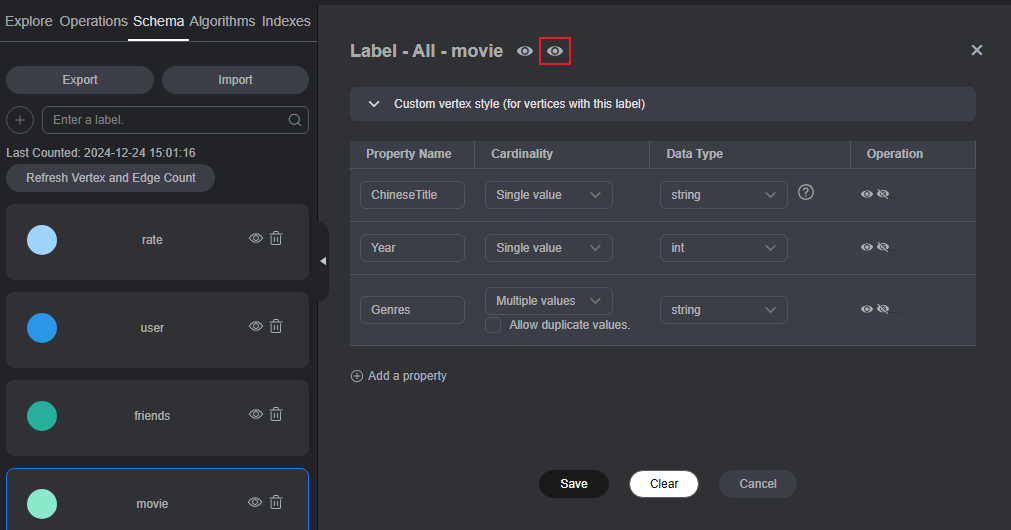Delete the movie label
This screenshot has width=1011, height=530.
[276, 502]
